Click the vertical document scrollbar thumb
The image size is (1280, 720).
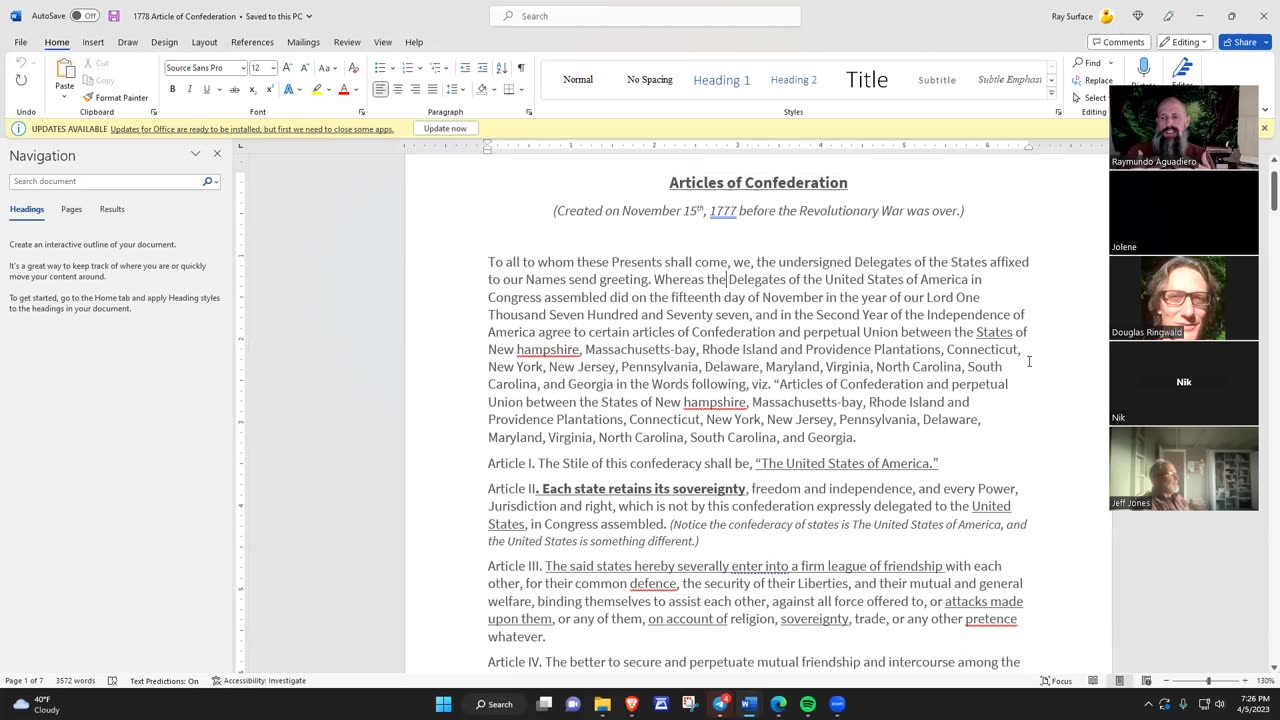1274,190
